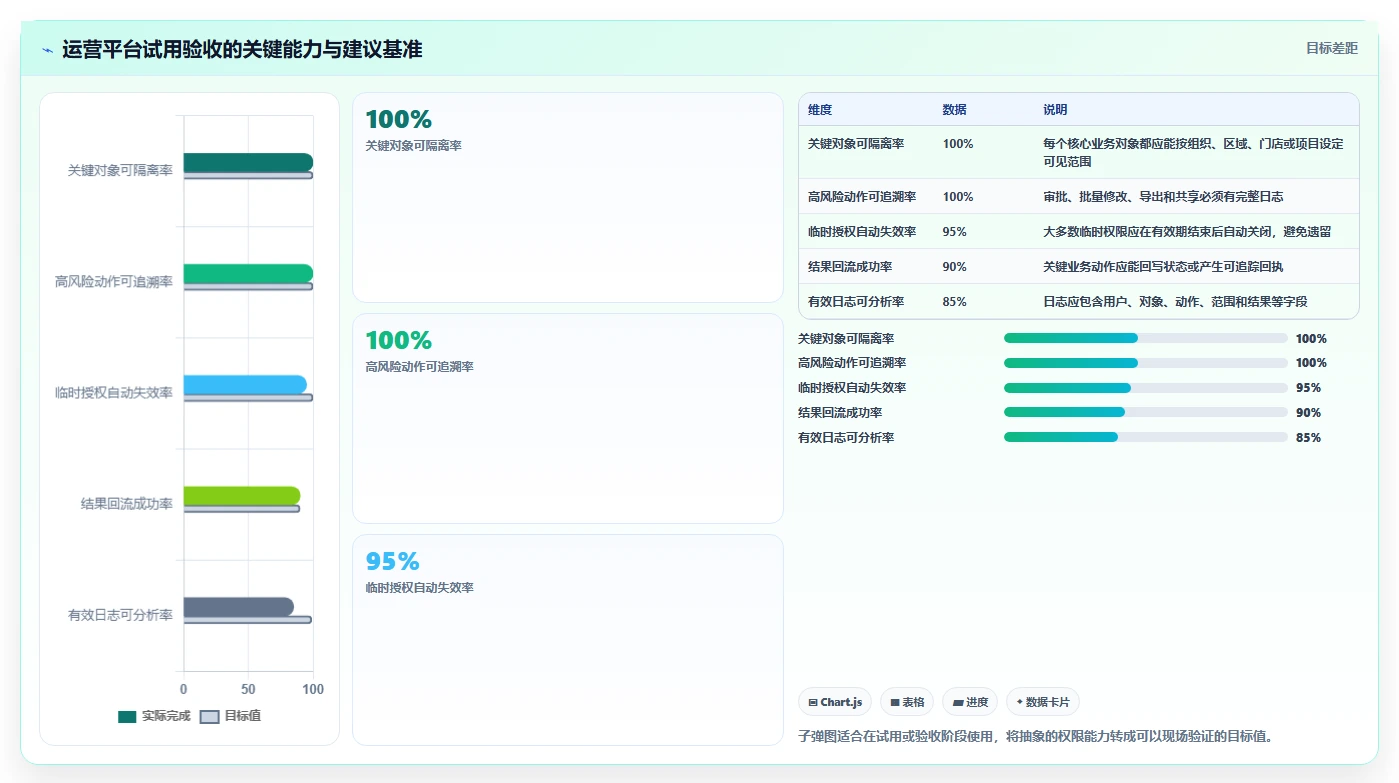
Task: Click the 关键对象可隔离率 progress bar
Action: tap(1146, 338)
